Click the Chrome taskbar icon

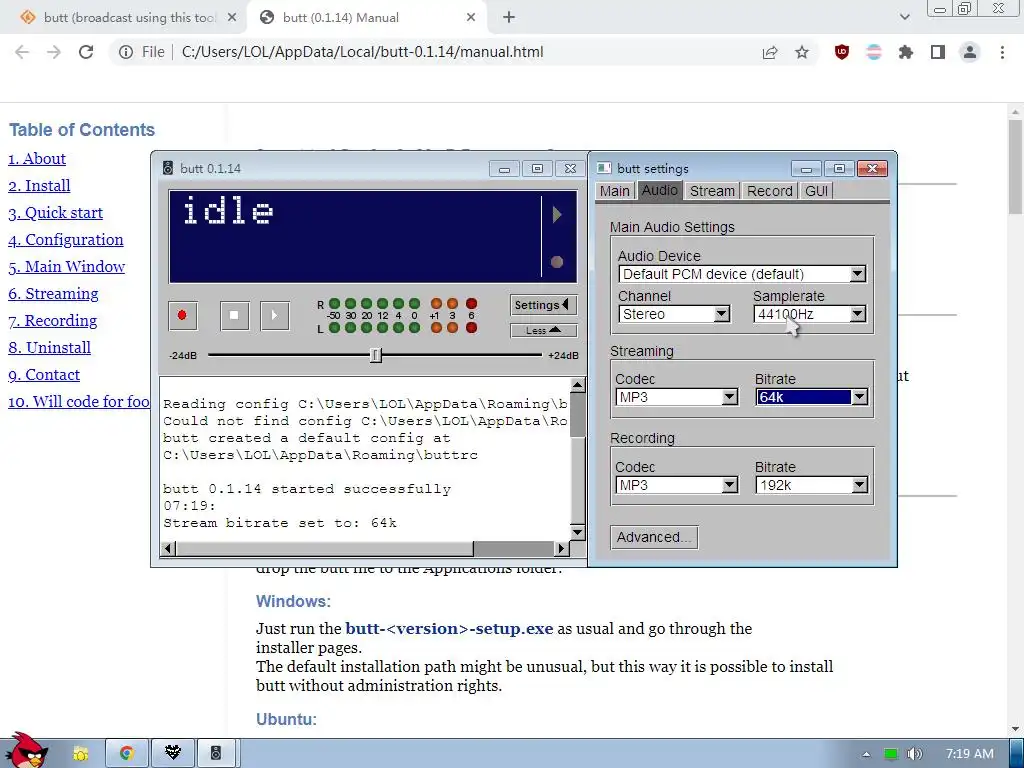coord(127,754)
